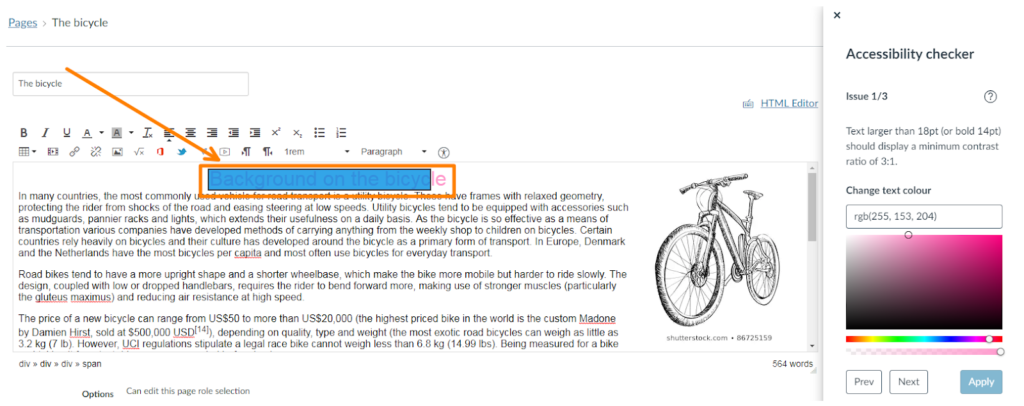Open the background colour dropdown arrow

131,133
